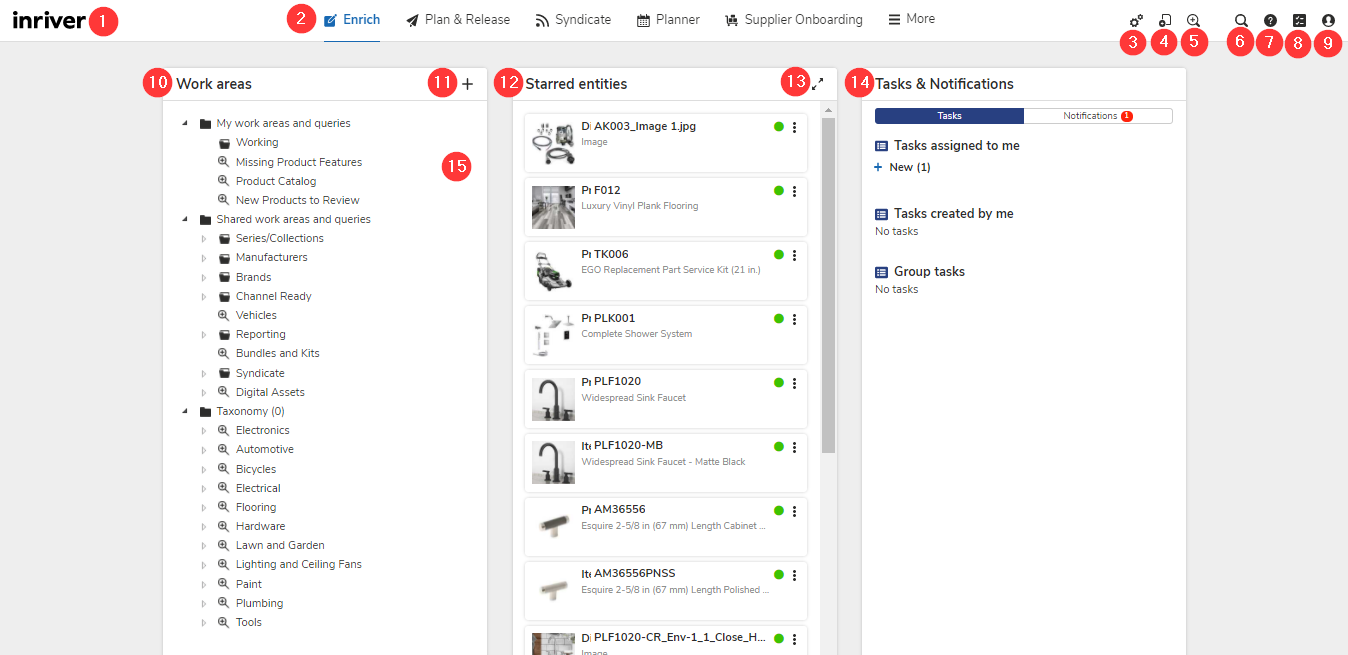
Task: Click the inriver logo
Action: (x=49, y=20)
